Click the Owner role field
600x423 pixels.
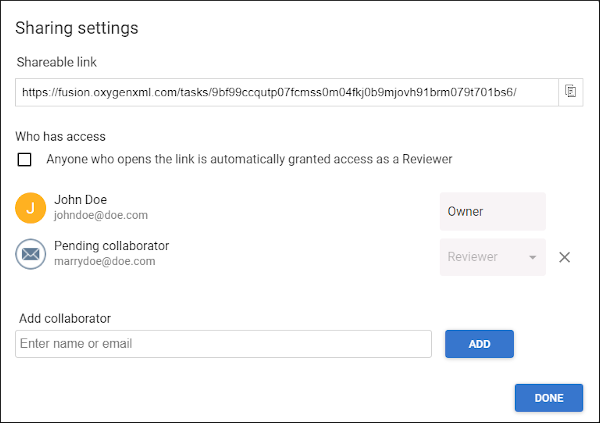tap(492, 211)
